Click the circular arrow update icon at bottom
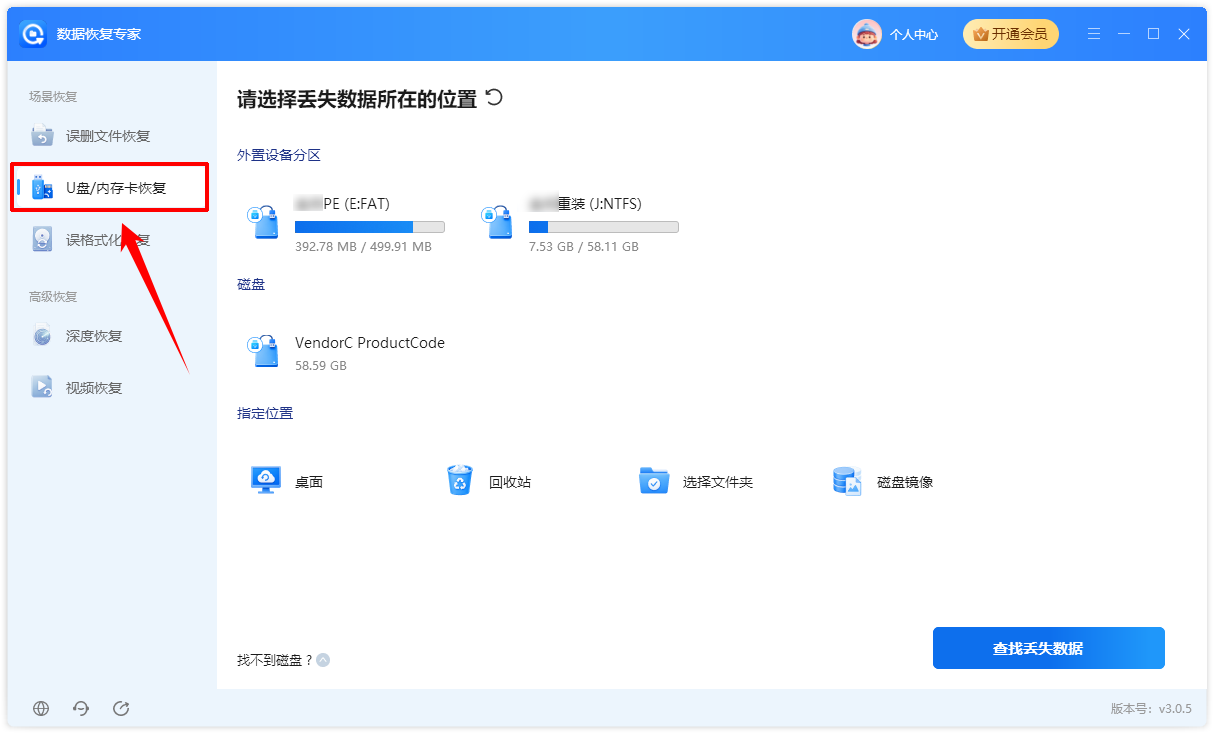Image resolution: width=1214 pixels, height=734 pixels. click(121, 708)
